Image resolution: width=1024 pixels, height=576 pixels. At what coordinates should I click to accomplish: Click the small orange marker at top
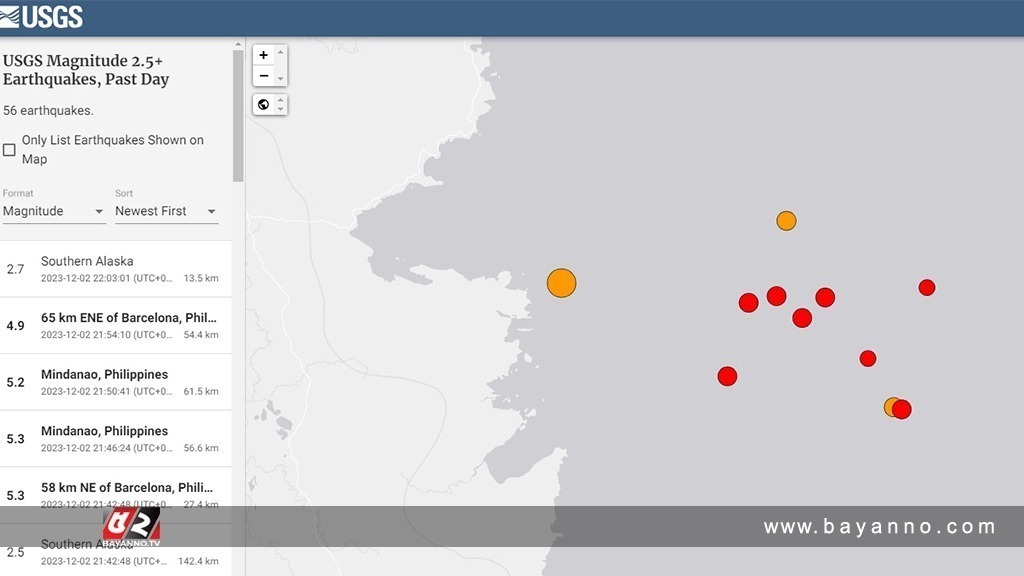(786, 221)
